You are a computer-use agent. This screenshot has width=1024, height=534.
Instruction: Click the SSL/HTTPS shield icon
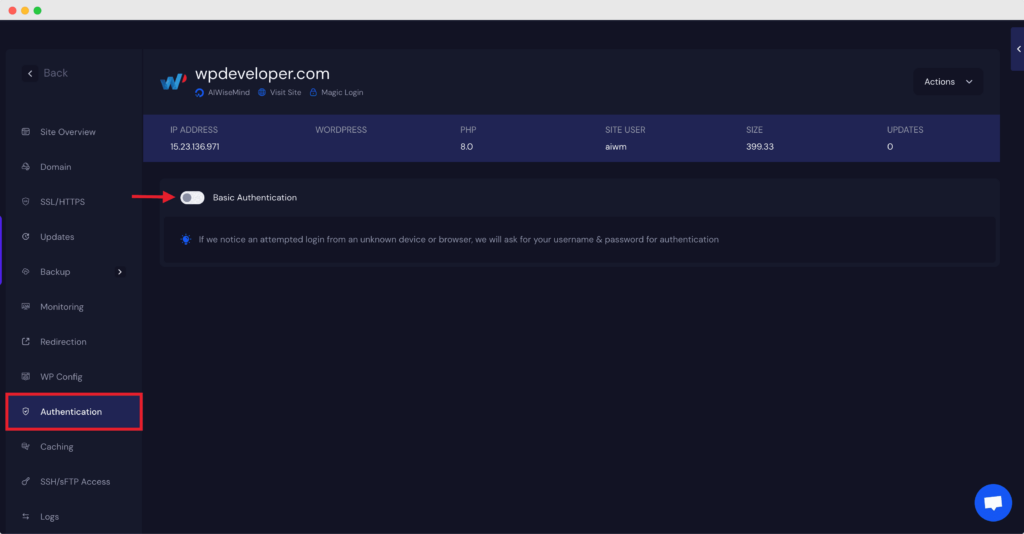tap(26, 202)
